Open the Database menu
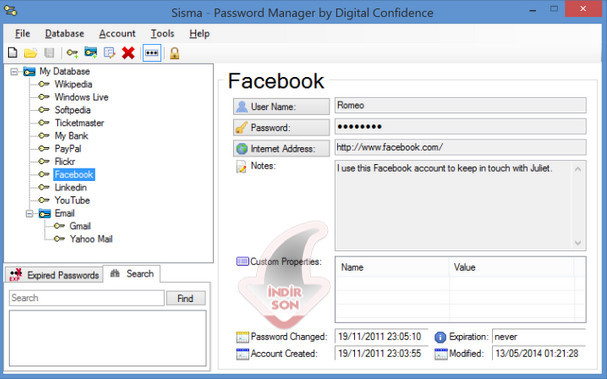Image resolution: width=607 pixels, height=379 pixels. pos(64,34)
